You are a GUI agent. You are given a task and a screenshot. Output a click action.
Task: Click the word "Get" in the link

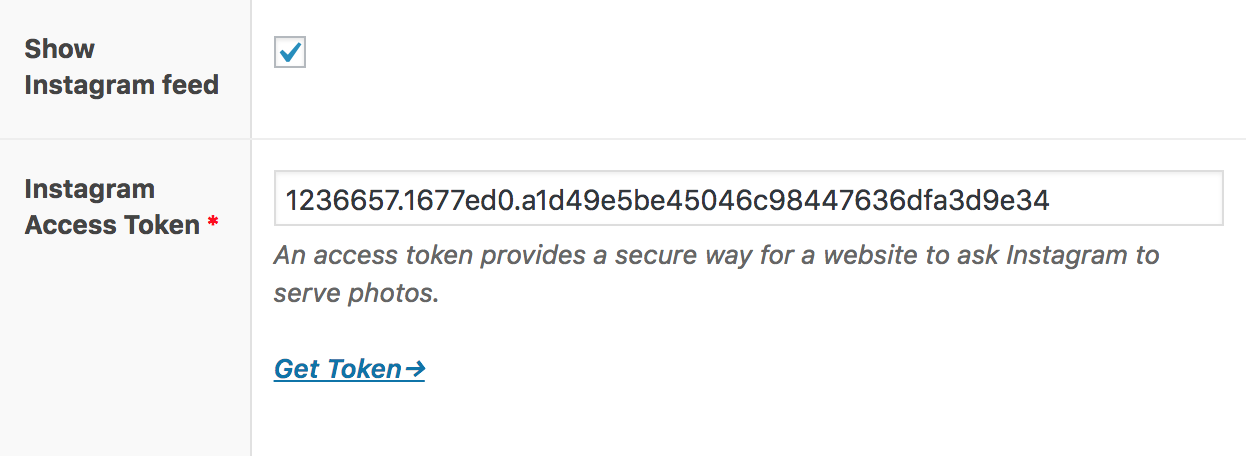pyautogui.click(x=297, y=369)
